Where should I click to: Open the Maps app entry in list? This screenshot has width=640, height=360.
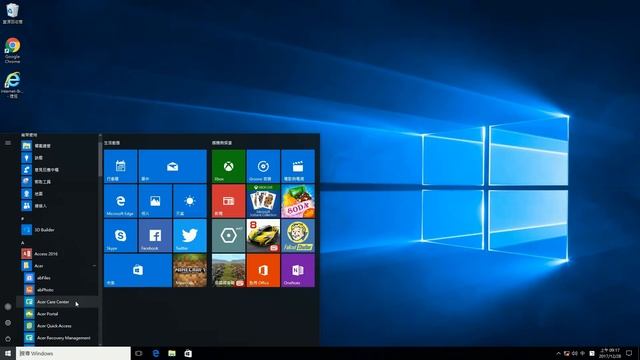click(57, 194)
